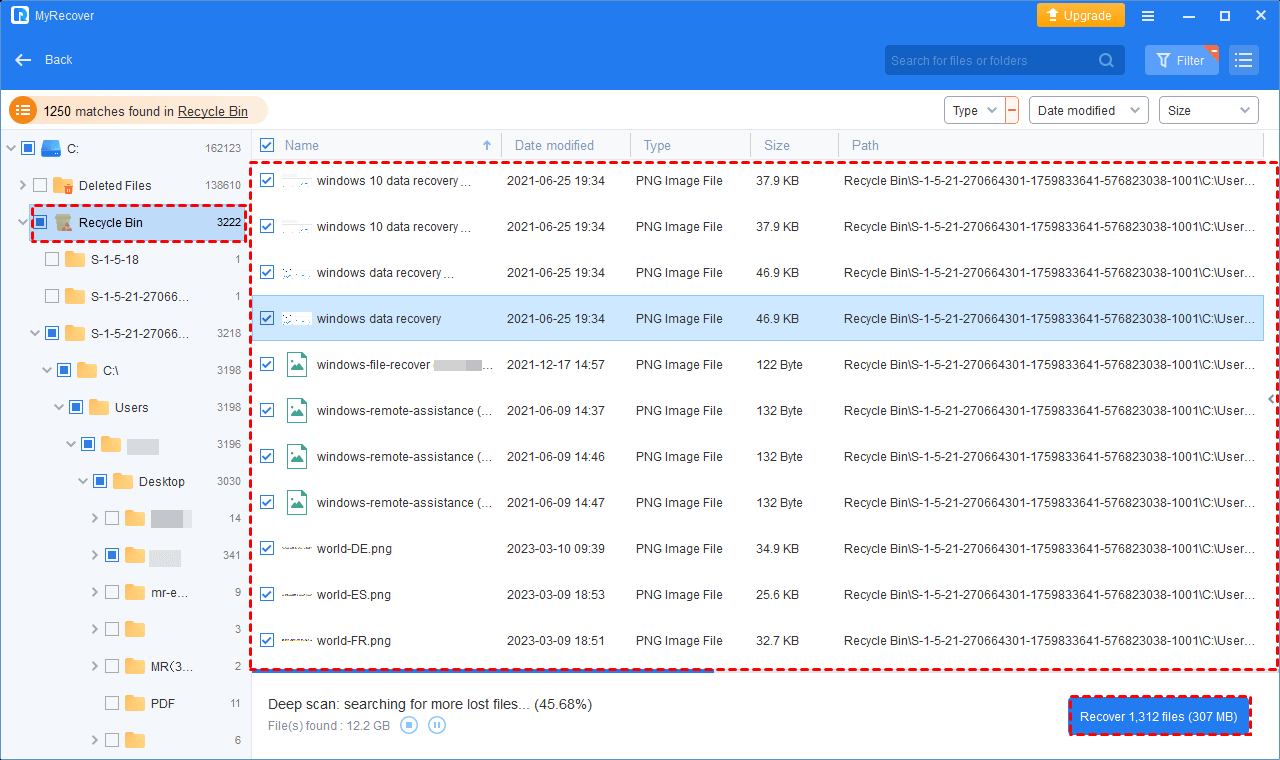This screenshot has height=760, width=1280.
Task: Toggle the Deleted Files checkbox
Action: click(x=40, y=185)
